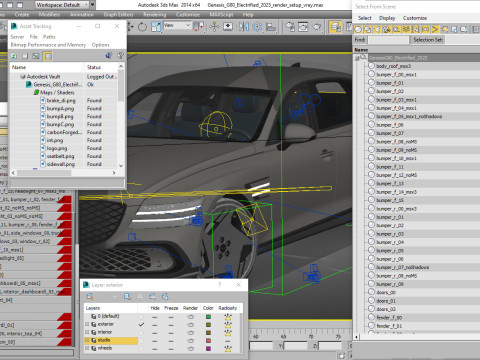Click the Status Log icon in Asset Tracking
Image resolution: width=480 pixels, height=360 pixels.
click(x=25, y=56)
